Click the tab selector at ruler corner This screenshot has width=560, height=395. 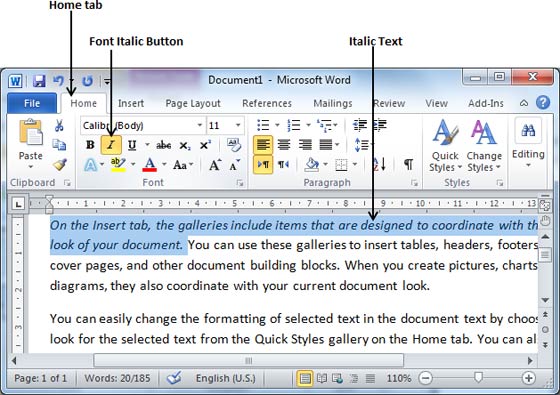tap(18, 204)
